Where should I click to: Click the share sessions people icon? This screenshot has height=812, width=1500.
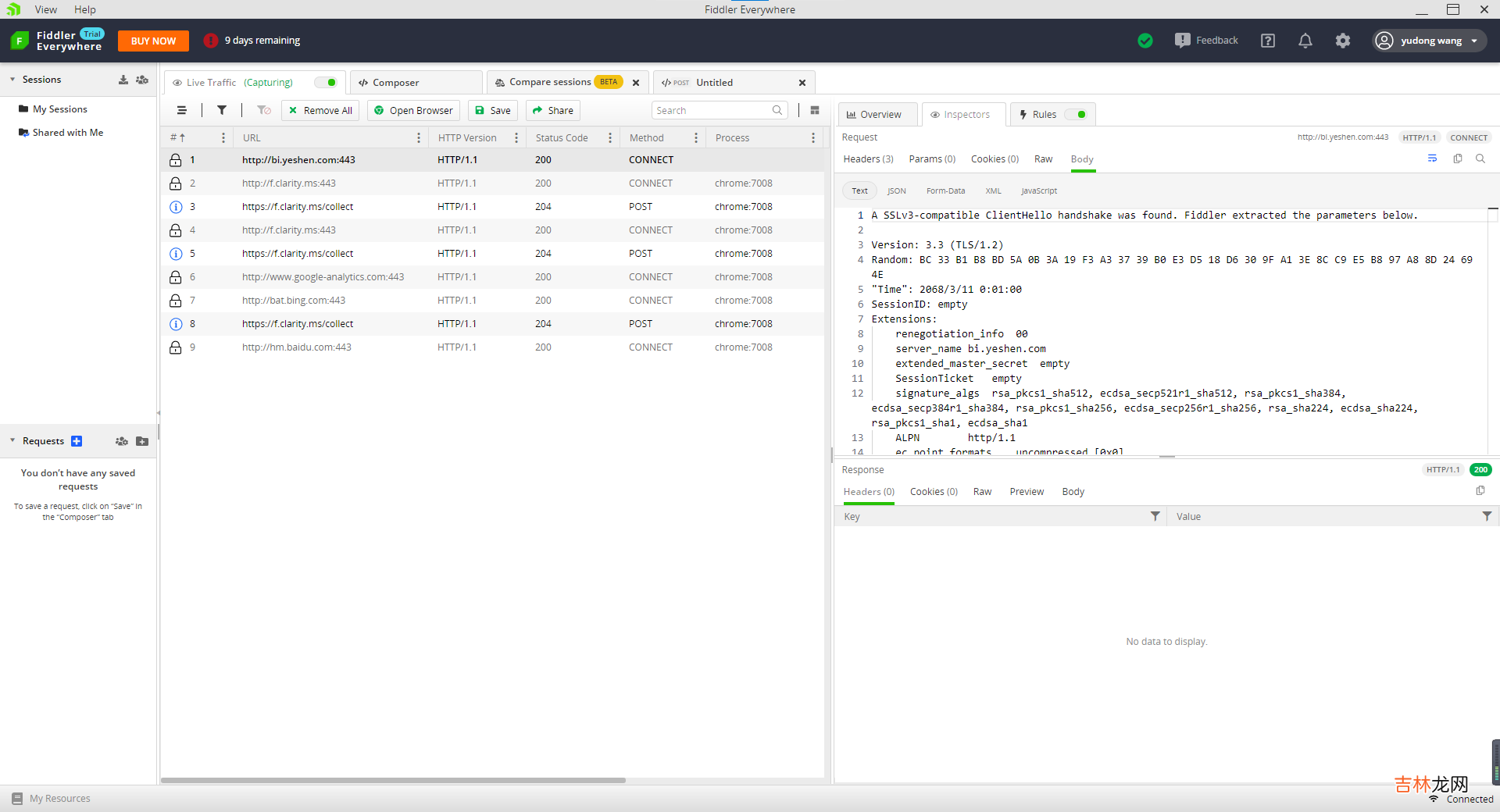[x=142, y=80]
